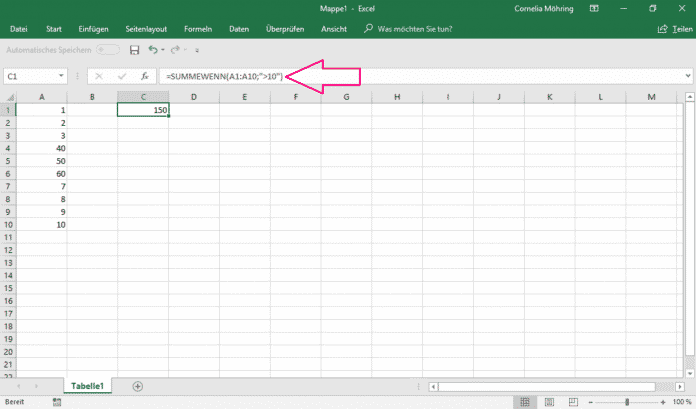Image resolution: width=696 pixels, height=409 pixels.
Task: Open the Formeln ribbon tab
Action: 198,29
